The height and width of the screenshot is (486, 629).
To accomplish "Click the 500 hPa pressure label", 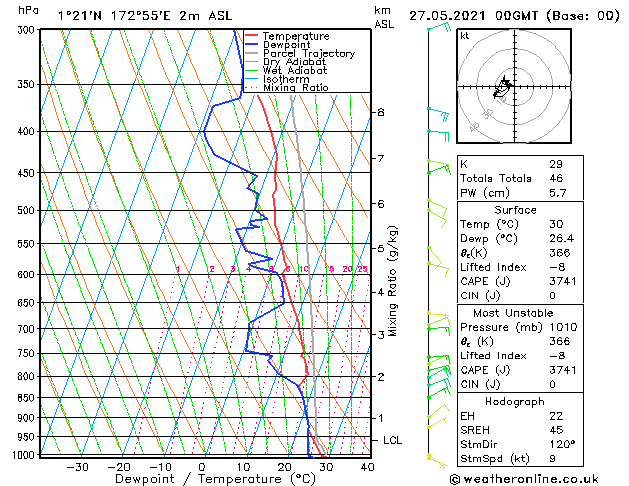I will click(x=28, y=211).
